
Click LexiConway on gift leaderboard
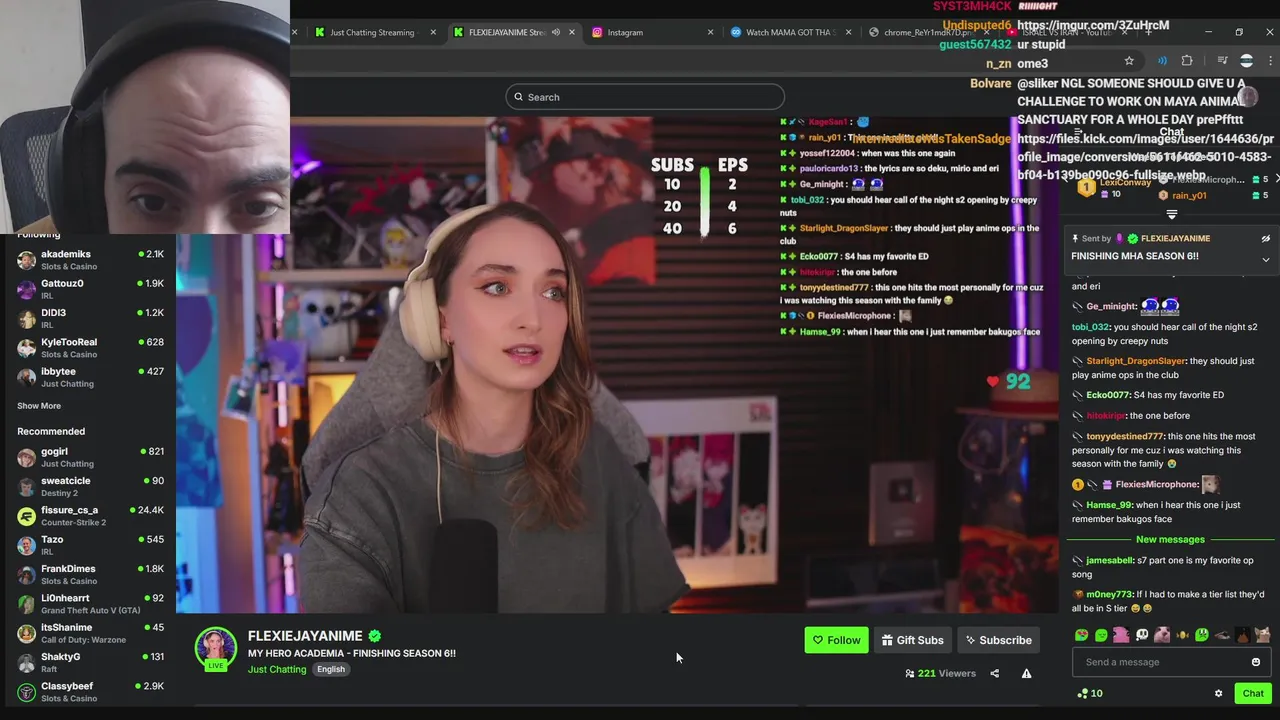pos(1125,183)
